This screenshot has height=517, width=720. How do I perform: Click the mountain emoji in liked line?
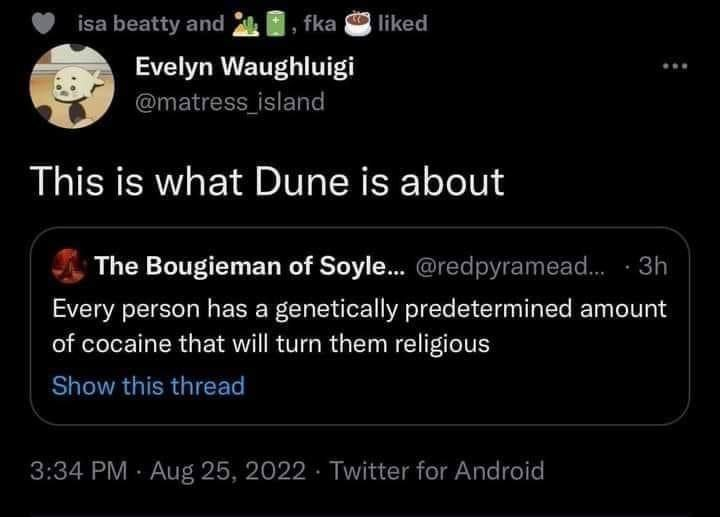(x=243, y=22)
